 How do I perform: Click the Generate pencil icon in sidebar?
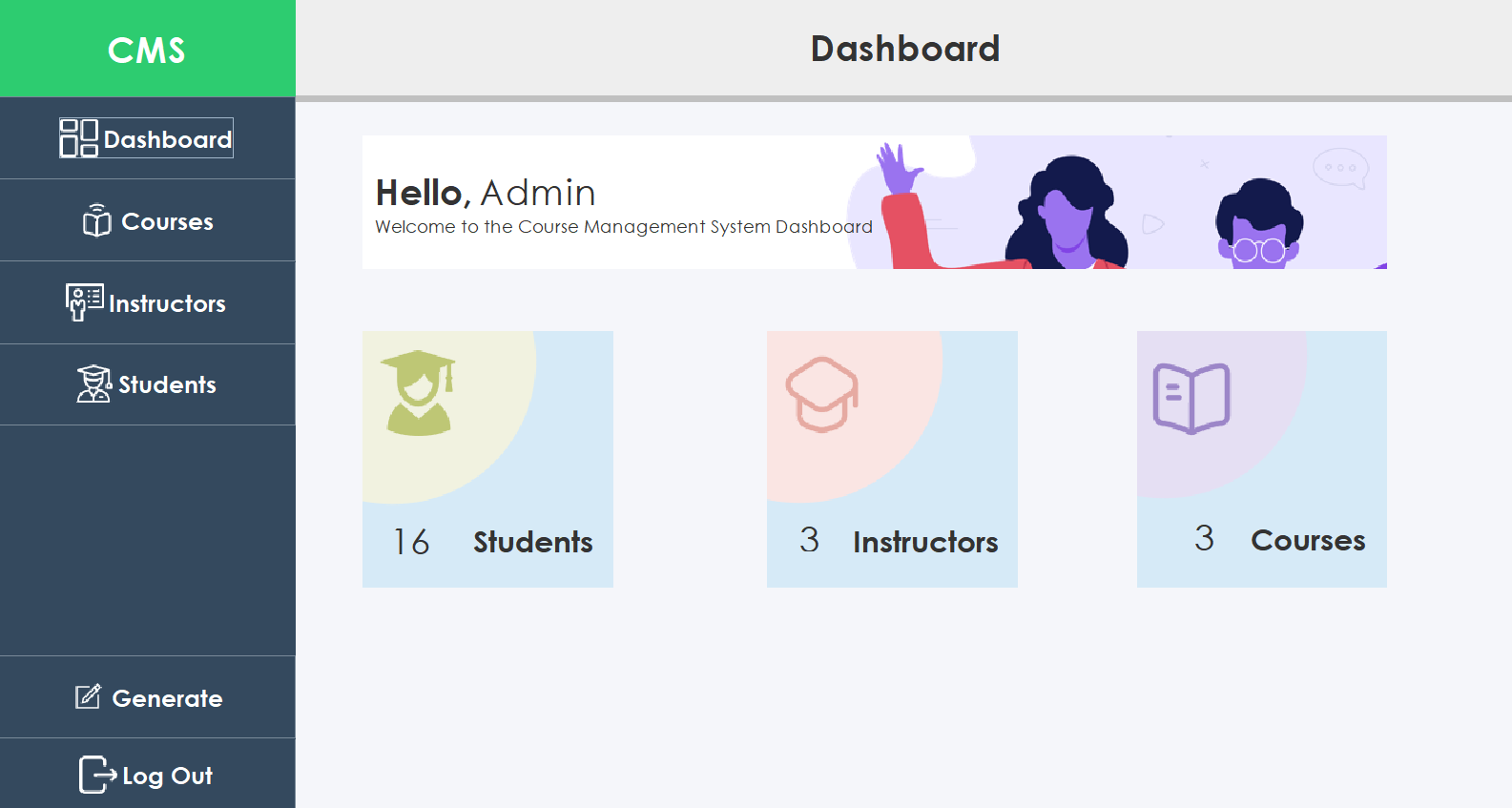(87, 696)
